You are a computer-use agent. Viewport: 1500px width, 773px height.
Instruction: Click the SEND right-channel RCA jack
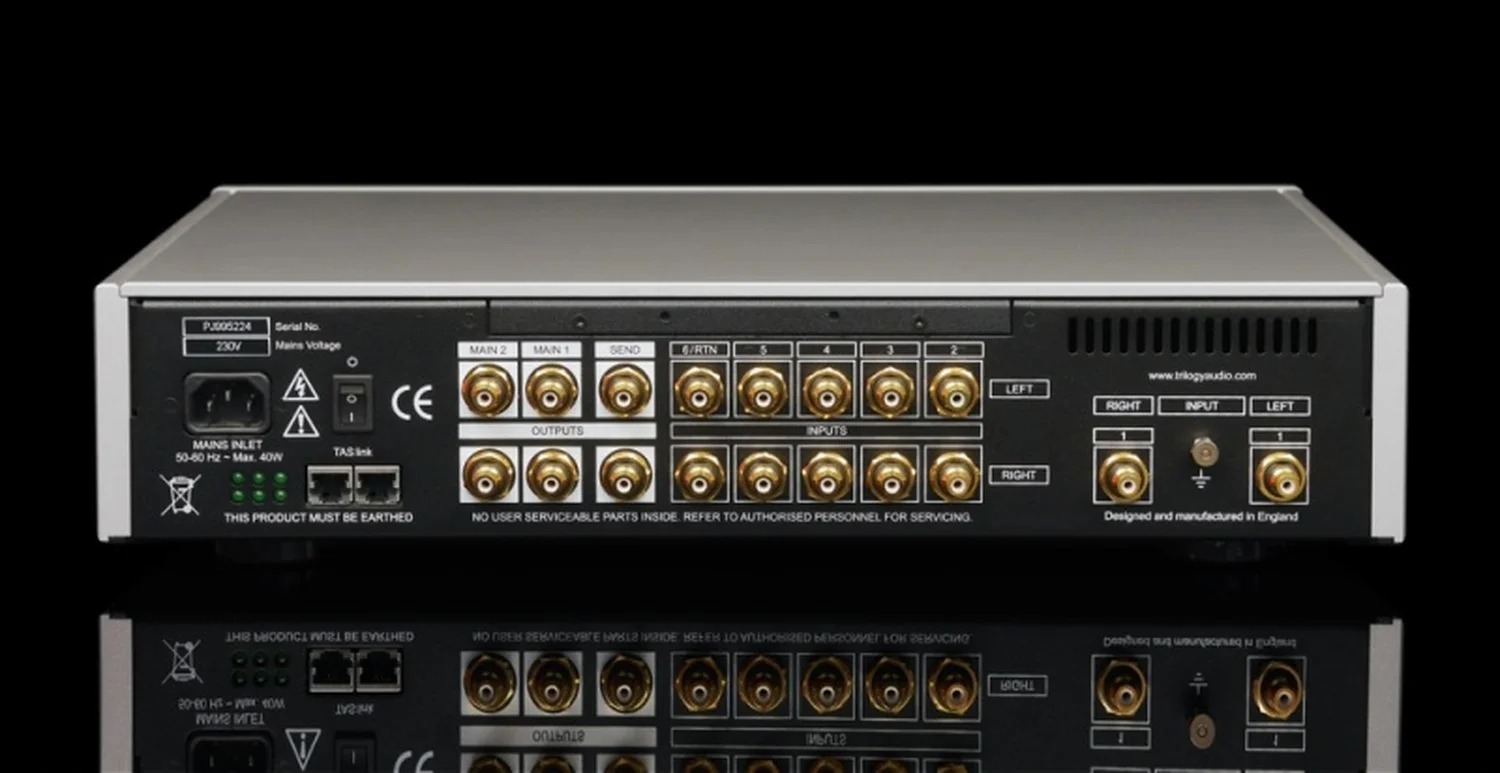625,474
